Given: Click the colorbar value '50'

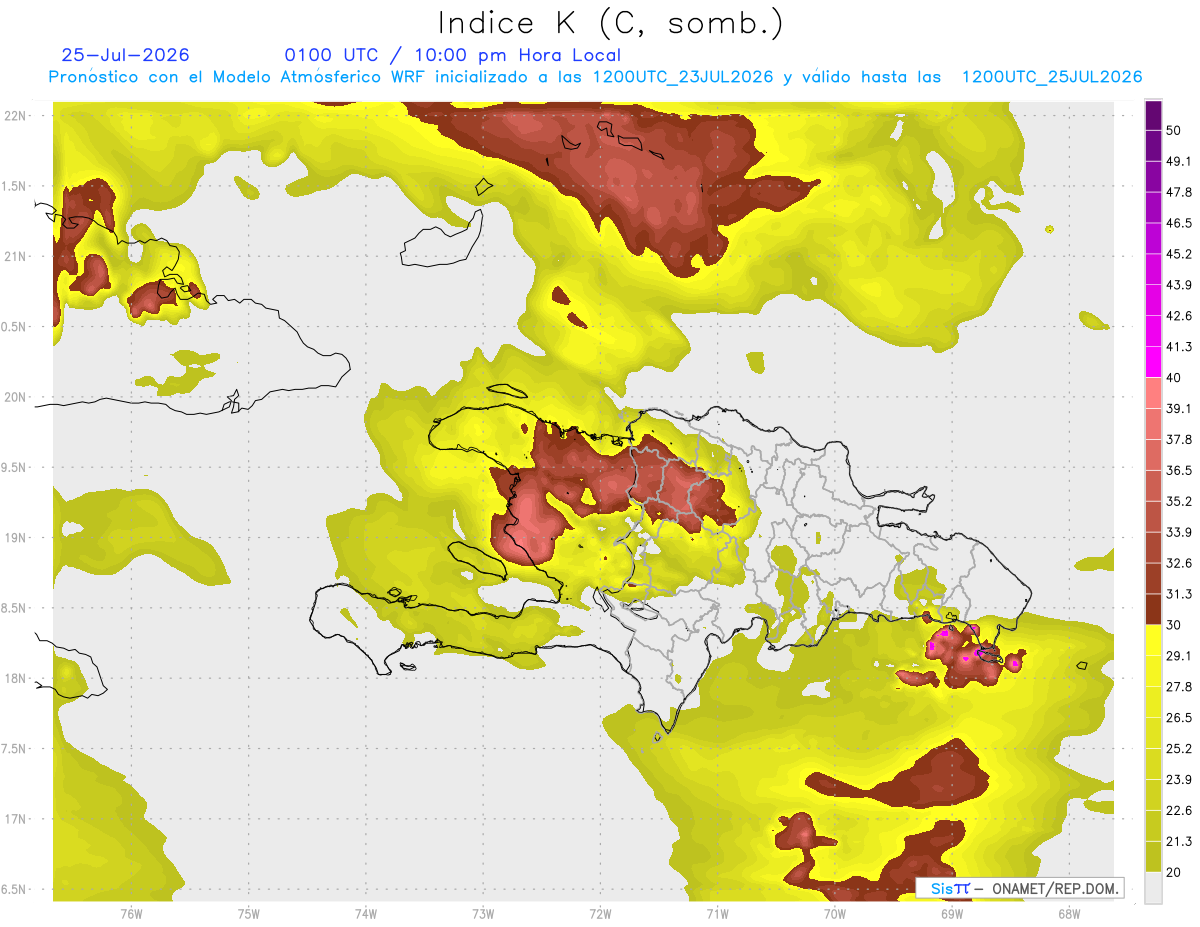Looking at the screenshot, I should tap(1174, 131).
